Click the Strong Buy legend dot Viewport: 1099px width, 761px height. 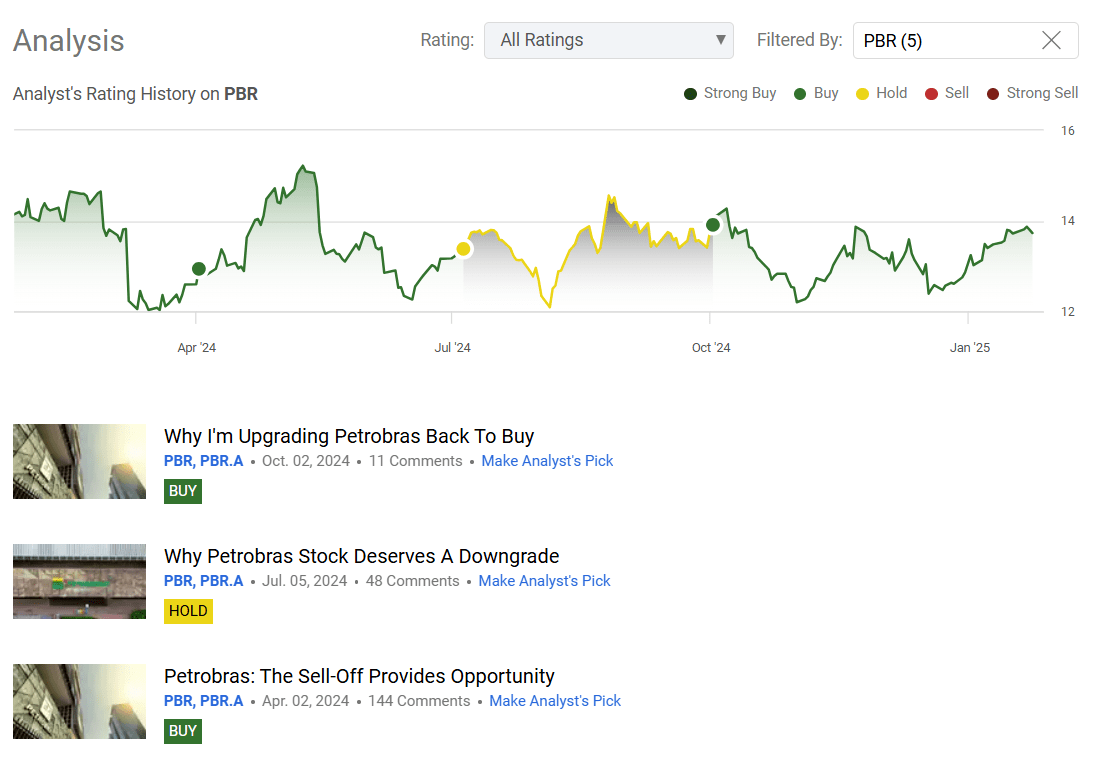[x=688, y=93]
